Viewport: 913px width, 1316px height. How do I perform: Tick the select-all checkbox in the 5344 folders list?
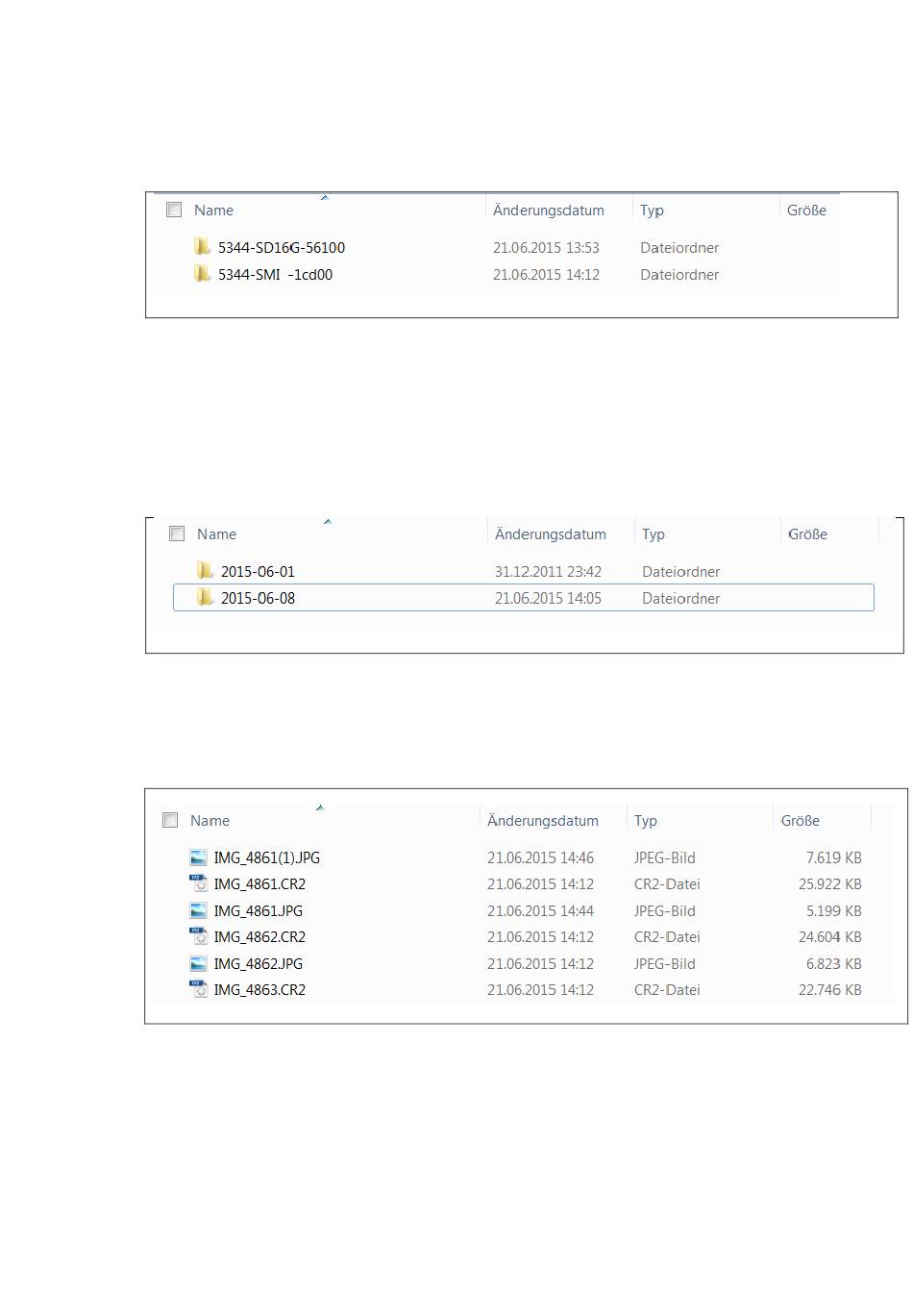pos(174,210)
